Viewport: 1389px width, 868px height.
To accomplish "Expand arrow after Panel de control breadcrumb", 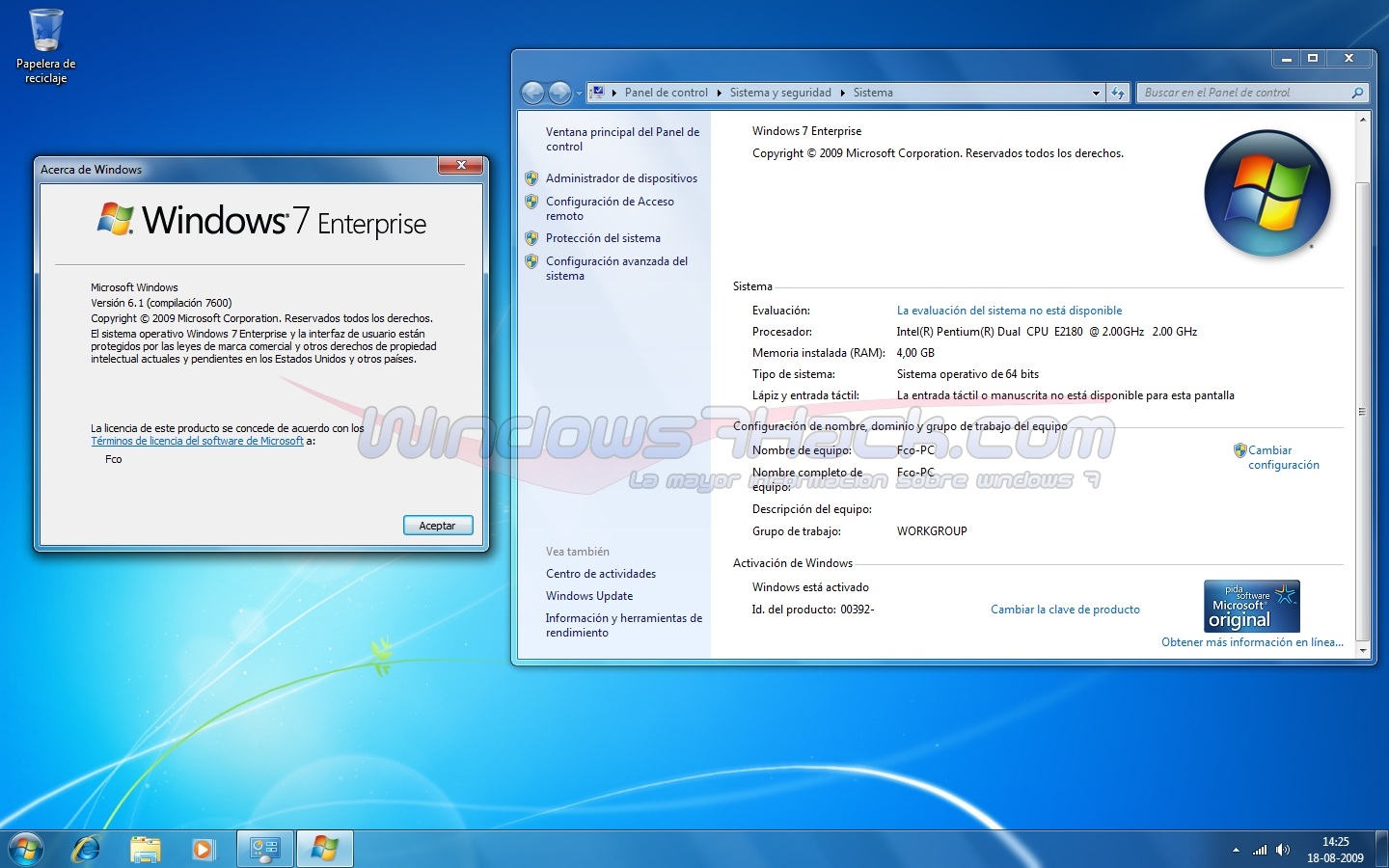I will [718, 93].
